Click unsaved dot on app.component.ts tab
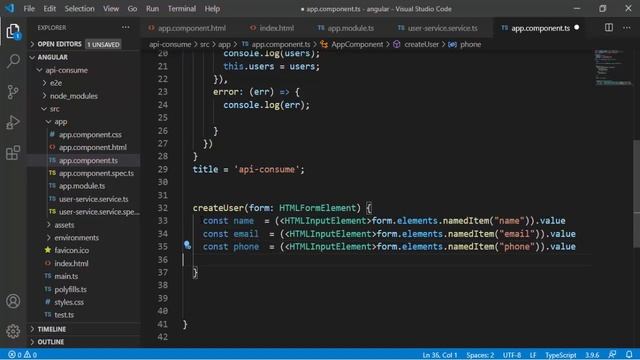This screenshot has height=360, width=640. tap(577, 27)
